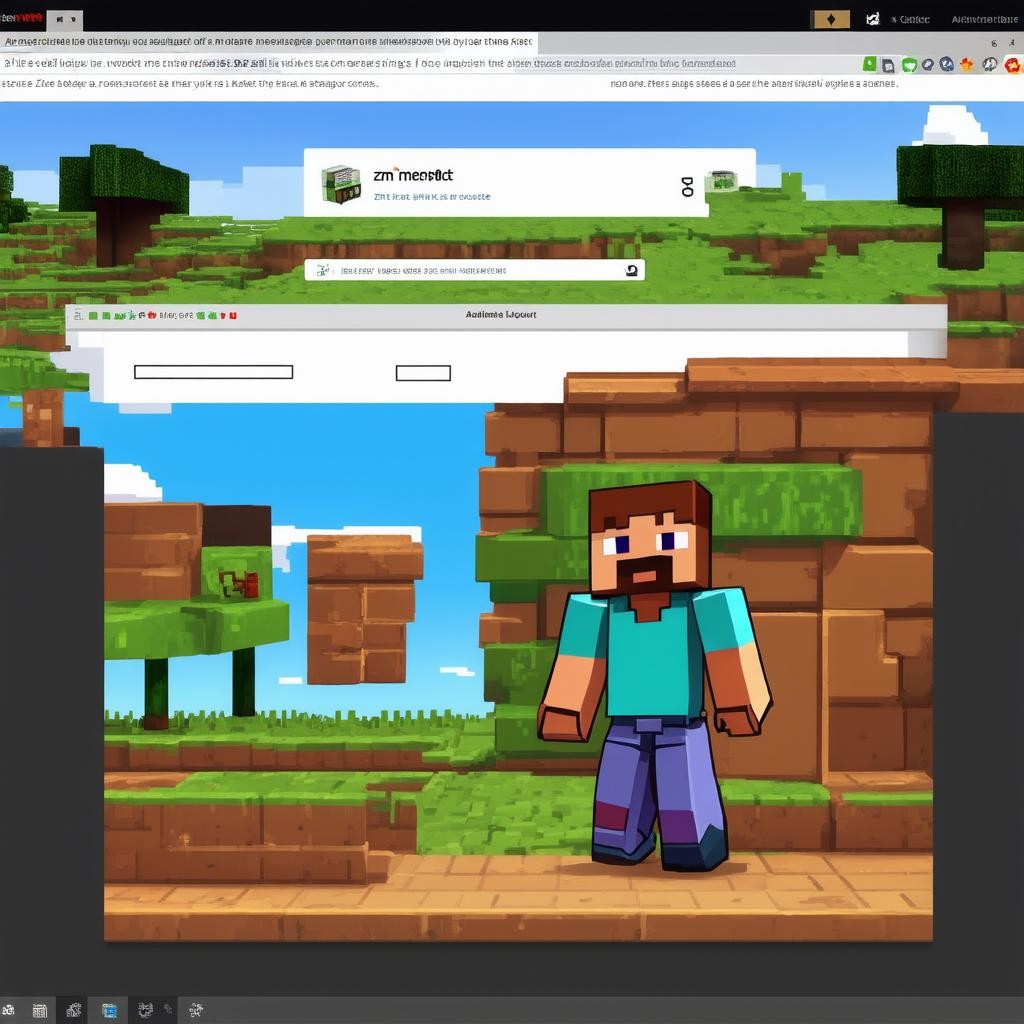
Task: Click the first taskbar icon at bottom left
Action: (8, 1010)
